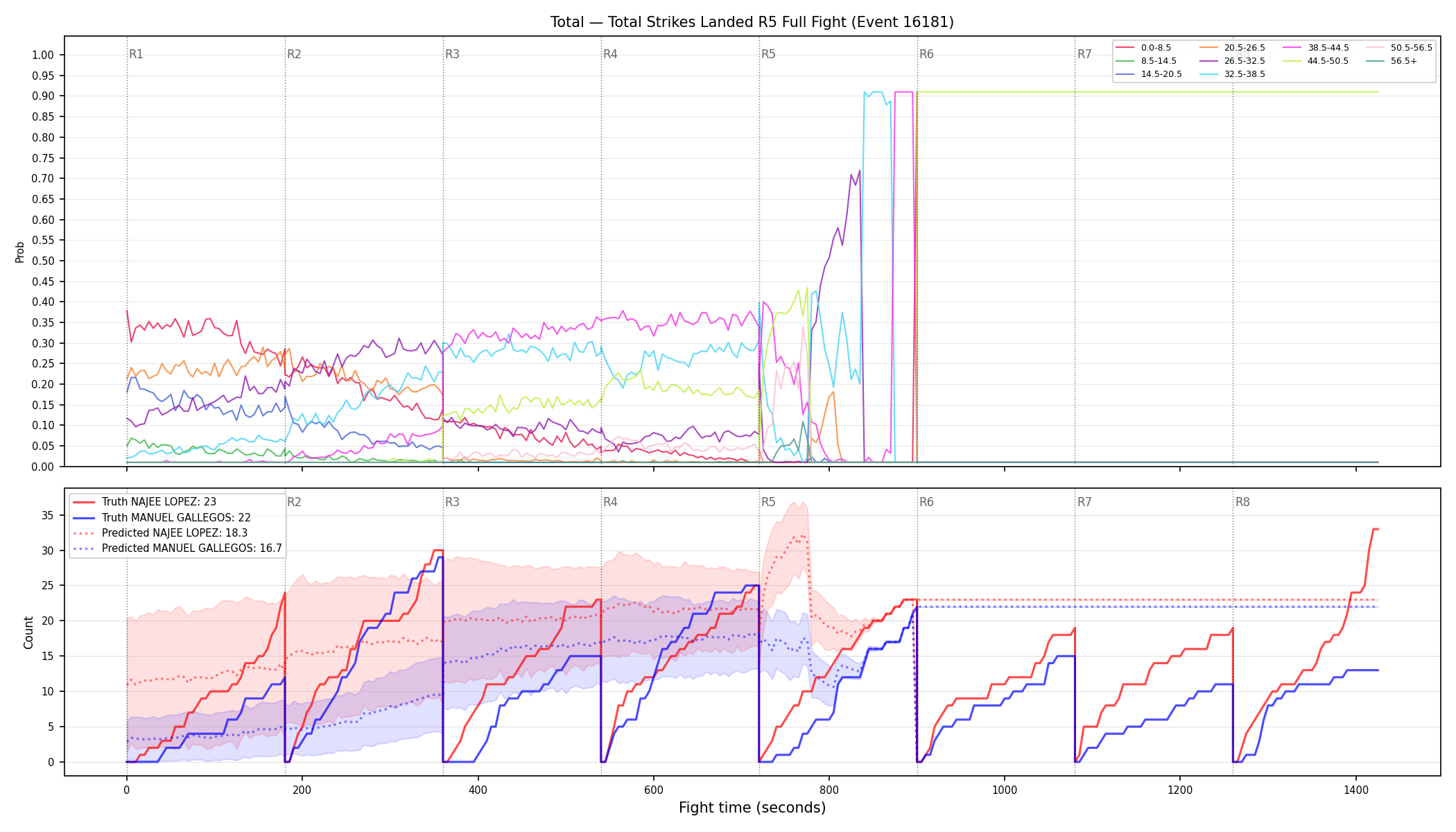Click the orange line swatch beside 20.5-26.5
This screenshot has width=1456, height=832.
(x=1208, y=48)
